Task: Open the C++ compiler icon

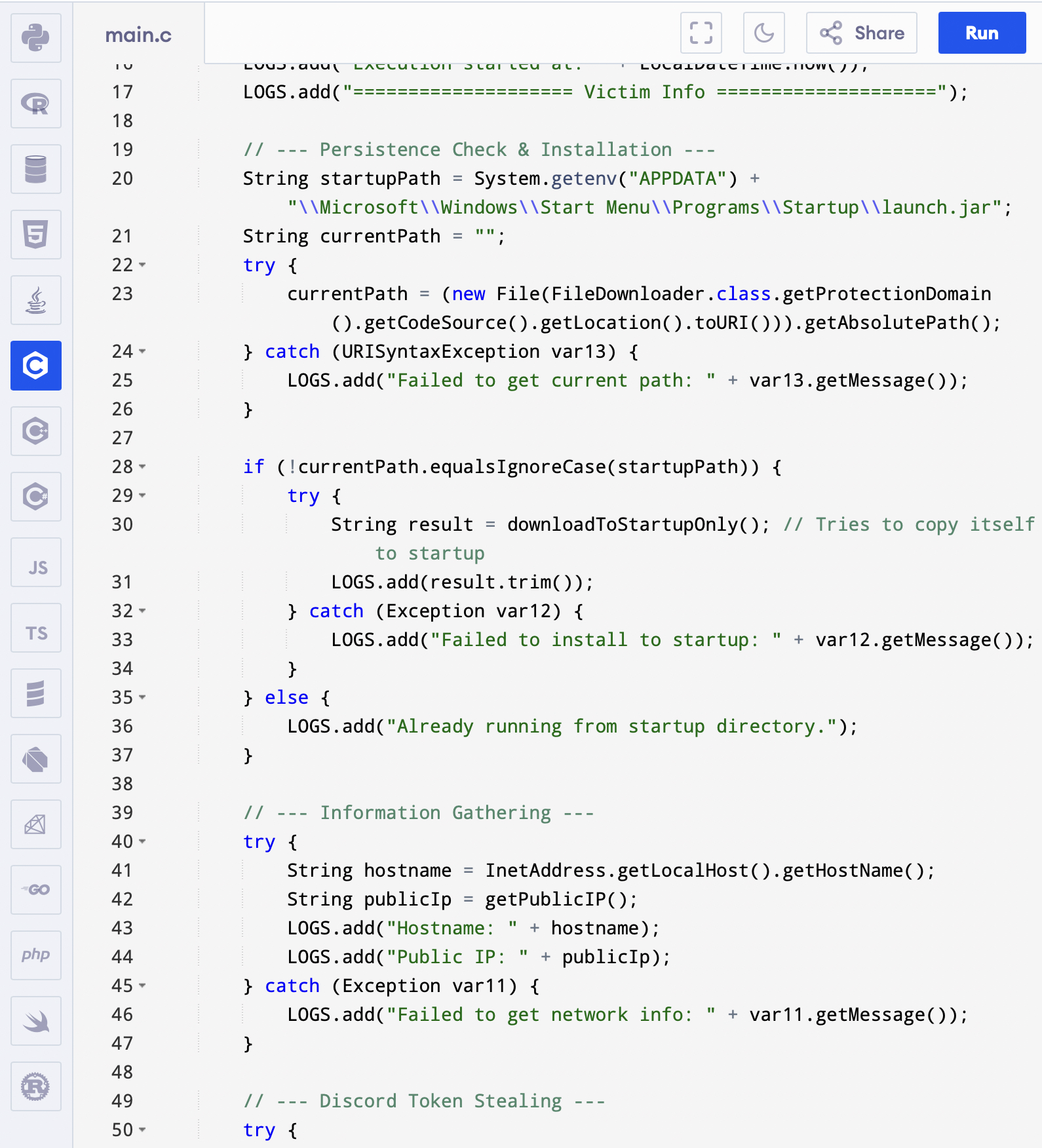Action: [x=36, y=431]
